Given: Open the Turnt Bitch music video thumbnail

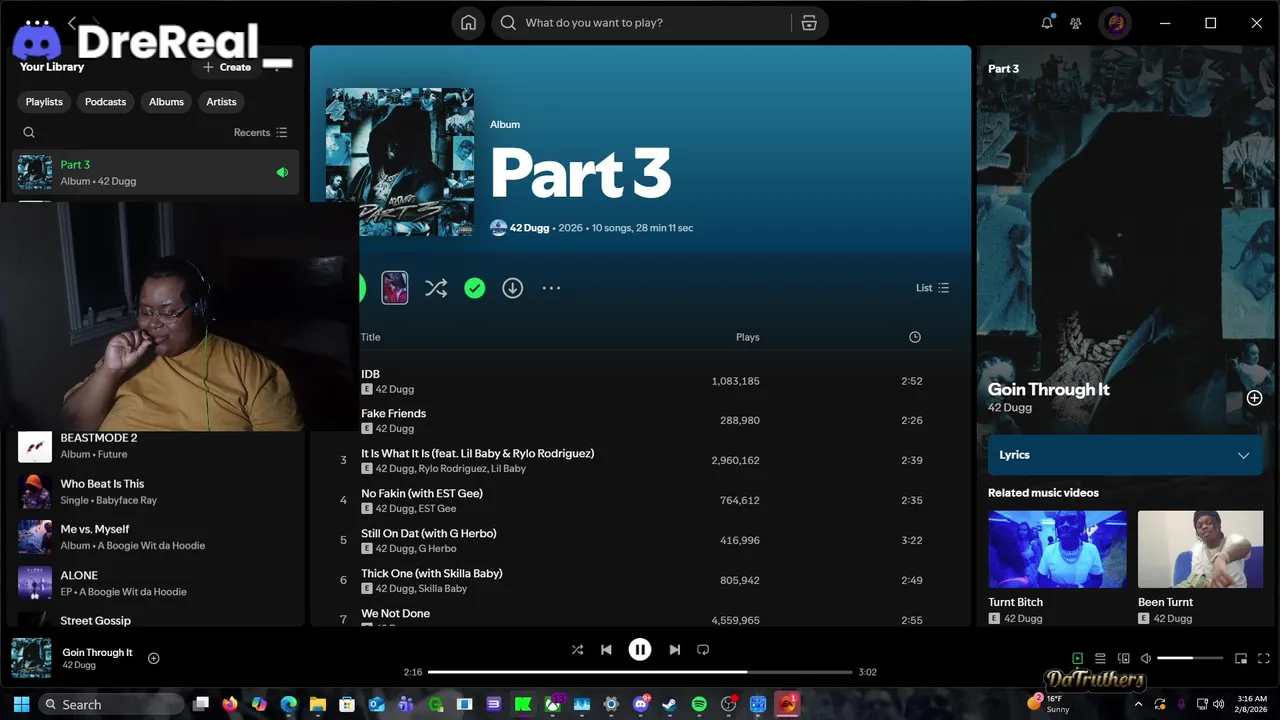Looking at the screenshot, I should (1057, 549).
